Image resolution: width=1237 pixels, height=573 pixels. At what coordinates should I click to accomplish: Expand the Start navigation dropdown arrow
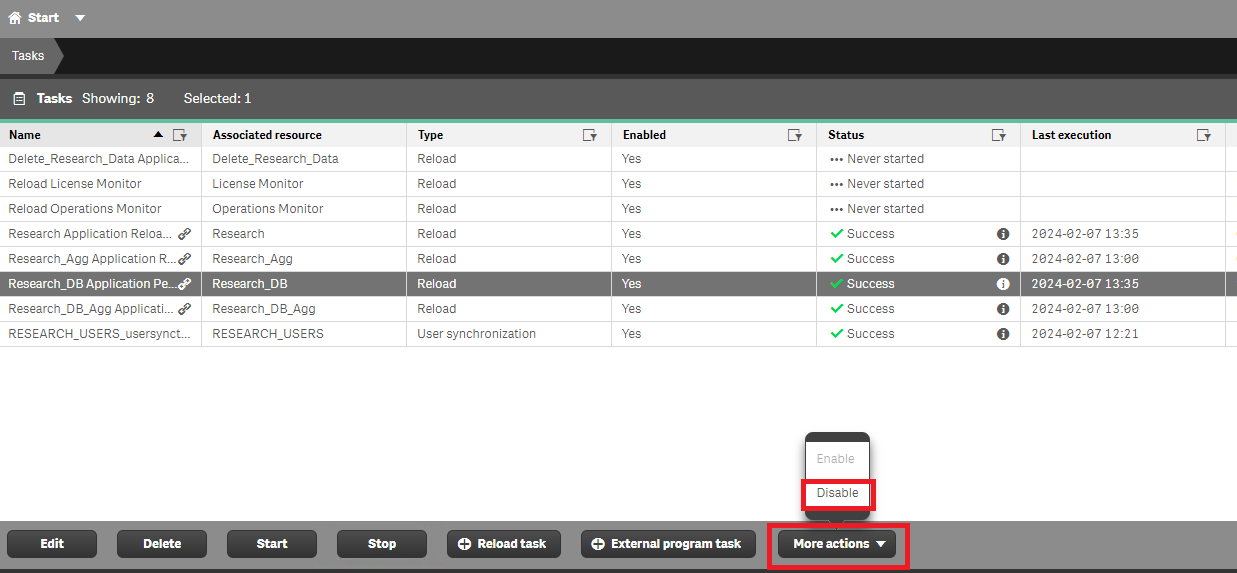[x=80, y=18]
